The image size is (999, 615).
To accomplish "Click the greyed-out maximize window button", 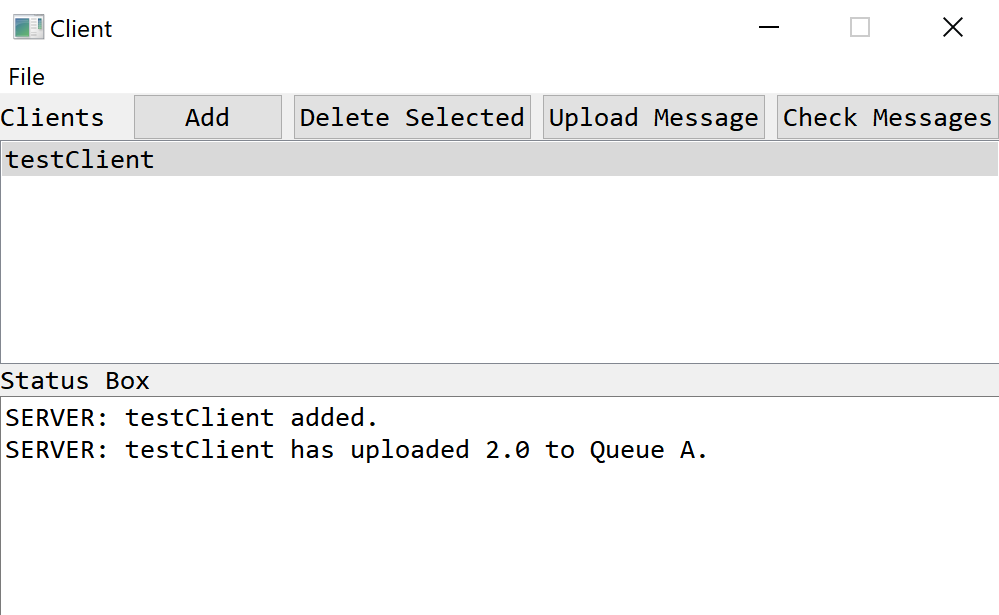I will [860, 28].
